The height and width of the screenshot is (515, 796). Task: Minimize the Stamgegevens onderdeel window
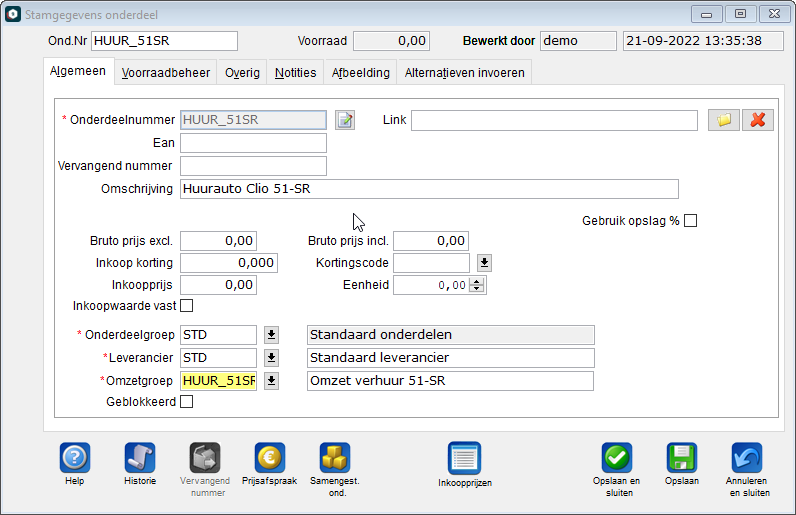[x=706, y=14]
